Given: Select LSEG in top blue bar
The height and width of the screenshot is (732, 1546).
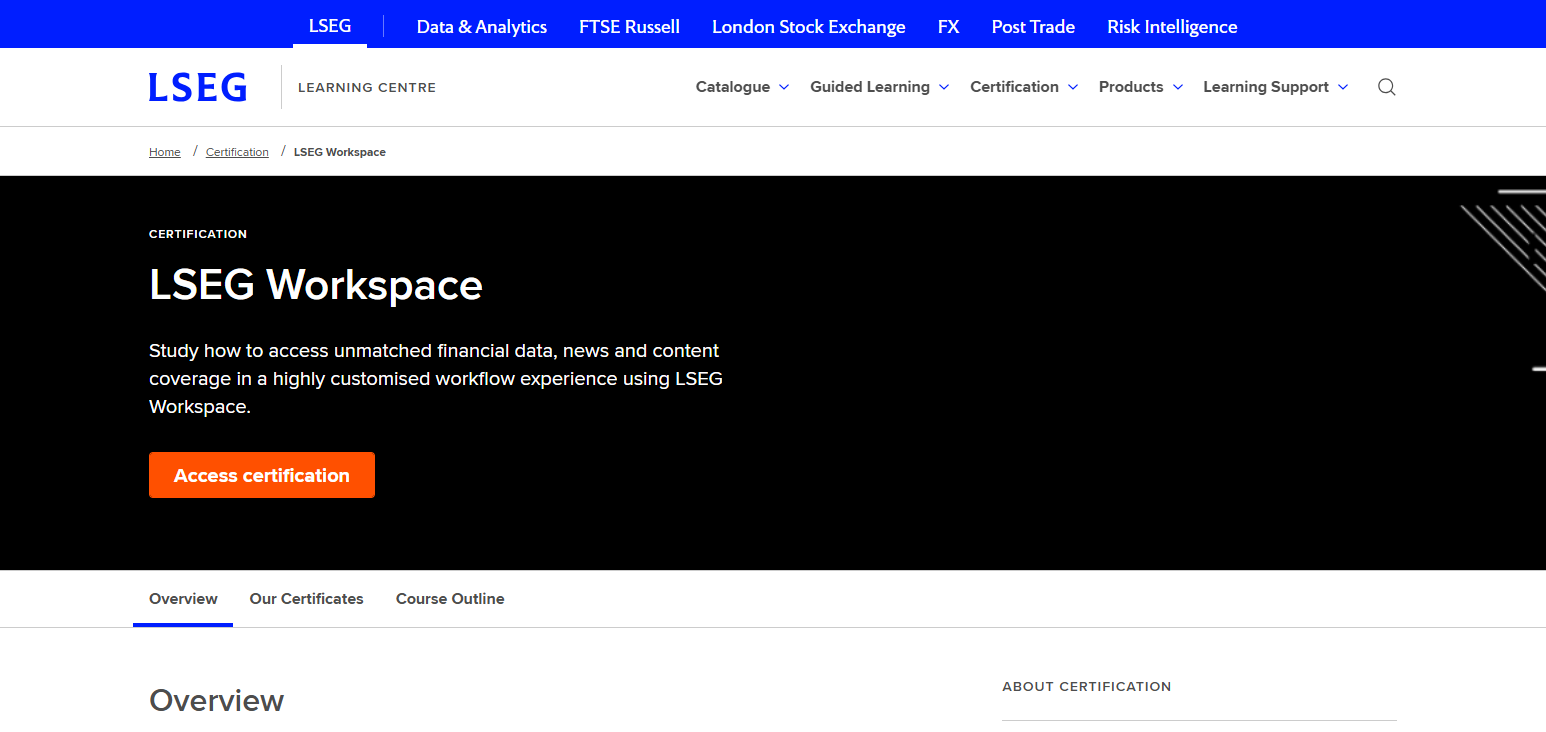Looking at the screenshot, I should (330, 26).
